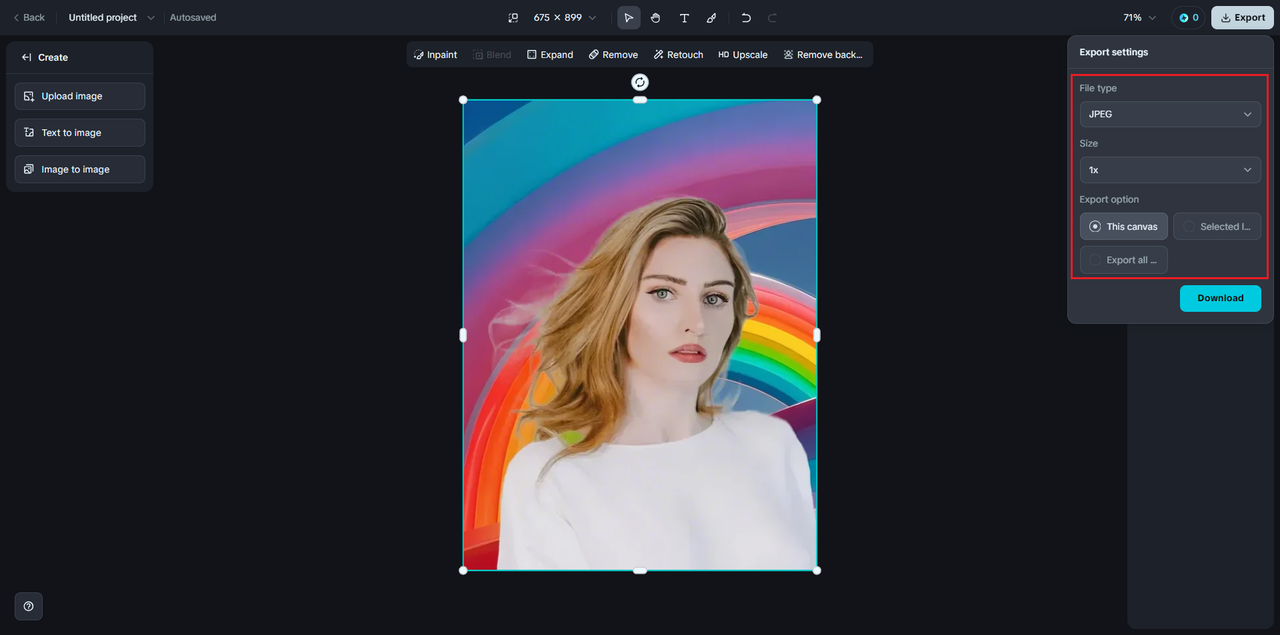Open Text to image
The image size is (1280, 635).
tap(80, 133)
